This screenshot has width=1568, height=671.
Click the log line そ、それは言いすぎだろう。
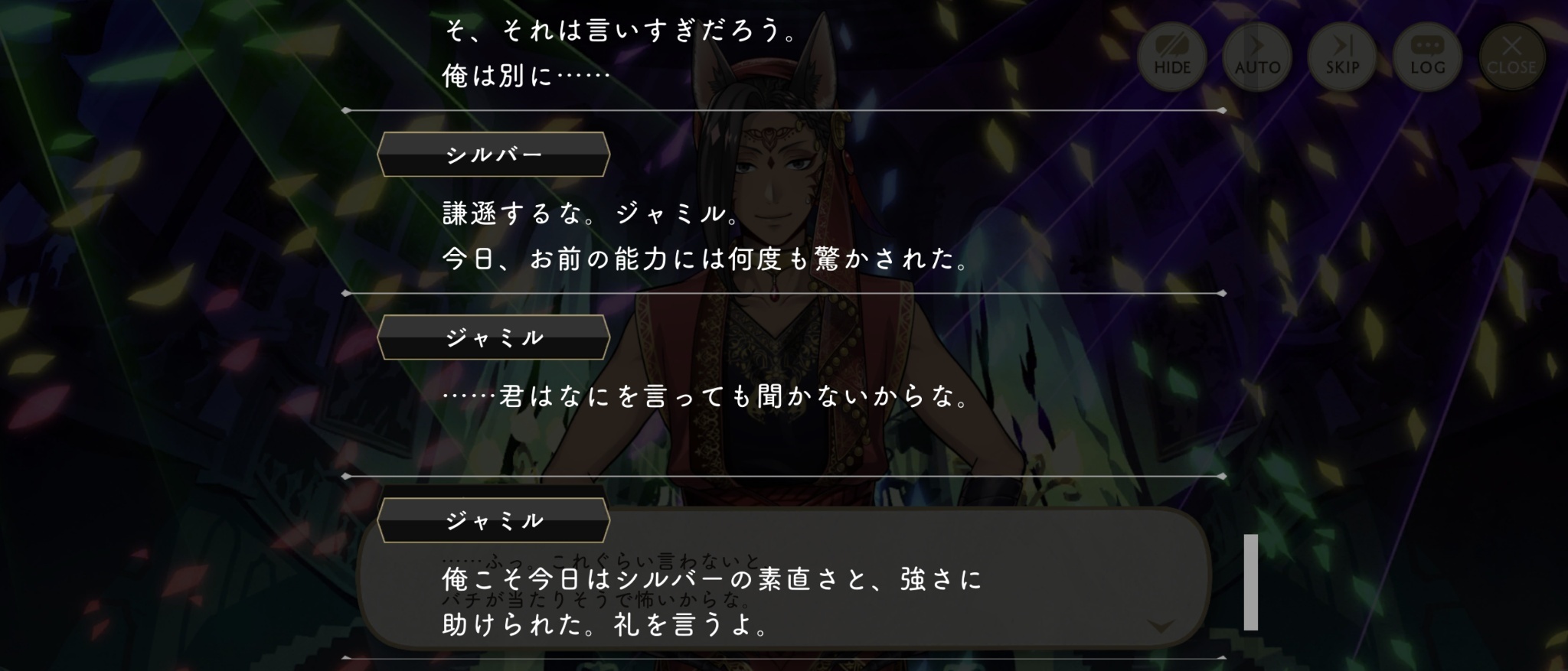622,31
